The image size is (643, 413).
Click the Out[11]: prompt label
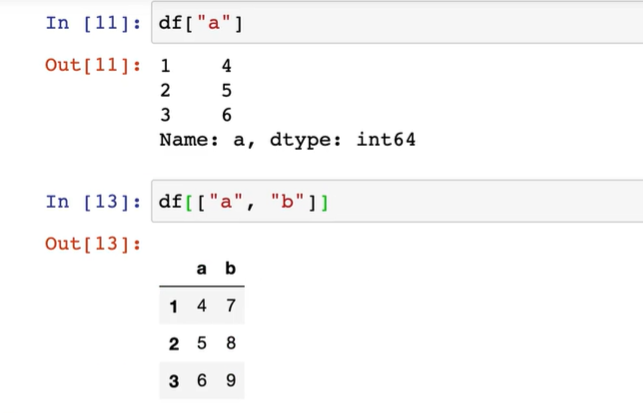click(x=93, y=65)
